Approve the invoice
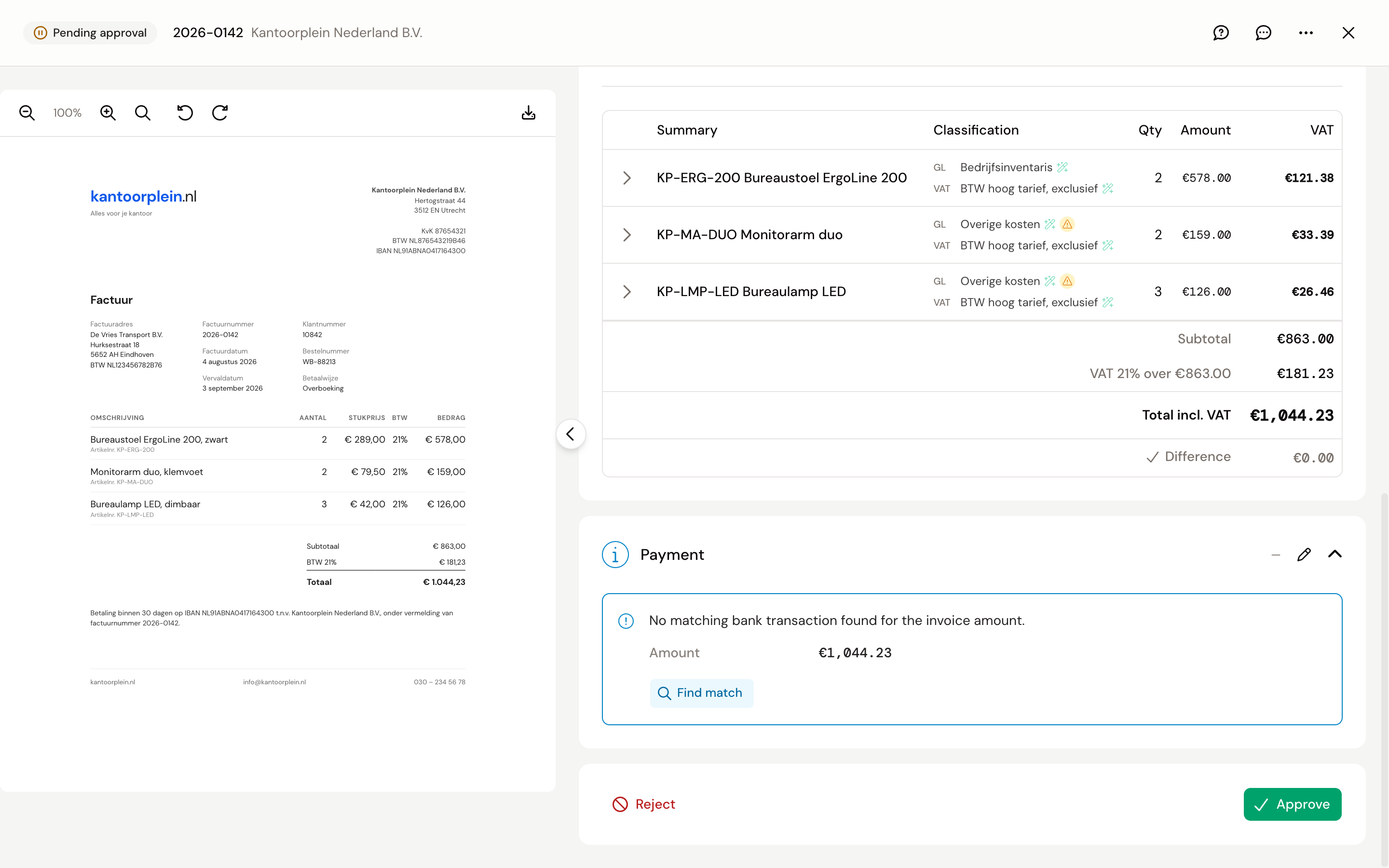 click(x=1292, y=804)
